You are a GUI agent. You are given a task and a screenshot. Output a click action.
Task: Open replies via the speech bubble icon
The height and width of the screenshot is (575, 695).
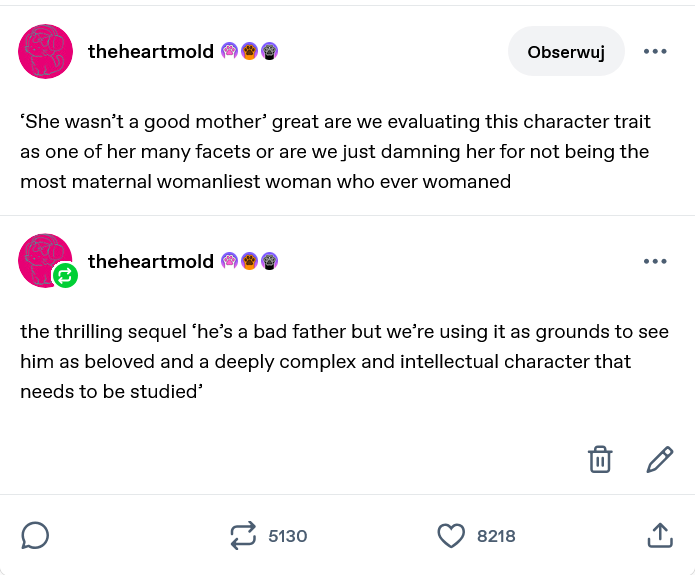(35, 536)
